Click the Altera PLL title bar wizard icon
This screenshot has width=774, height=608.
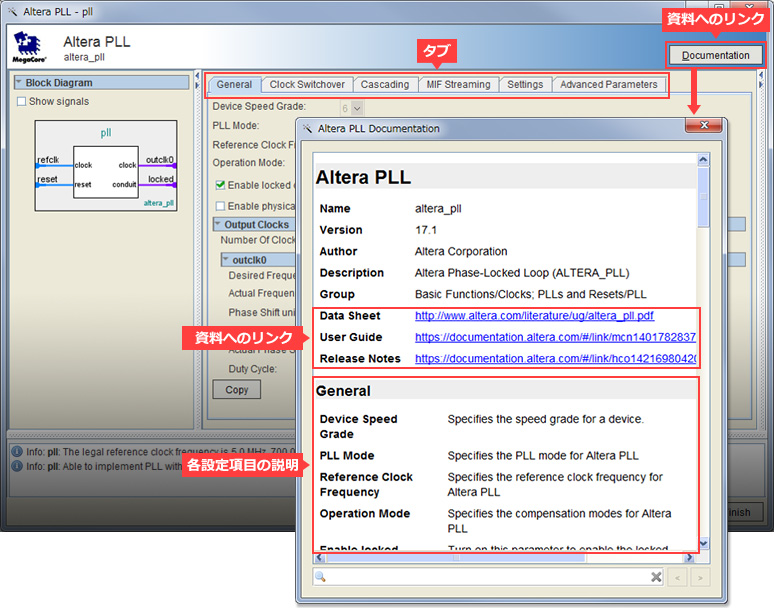pos(12,11)
